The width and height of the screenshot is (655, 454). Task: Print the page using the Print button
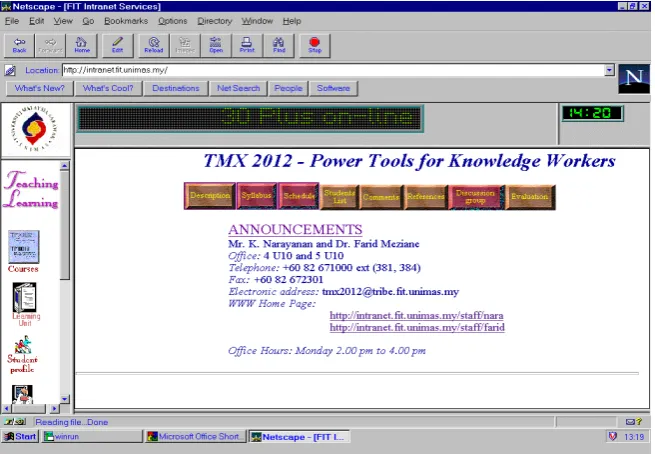point(247,45)
